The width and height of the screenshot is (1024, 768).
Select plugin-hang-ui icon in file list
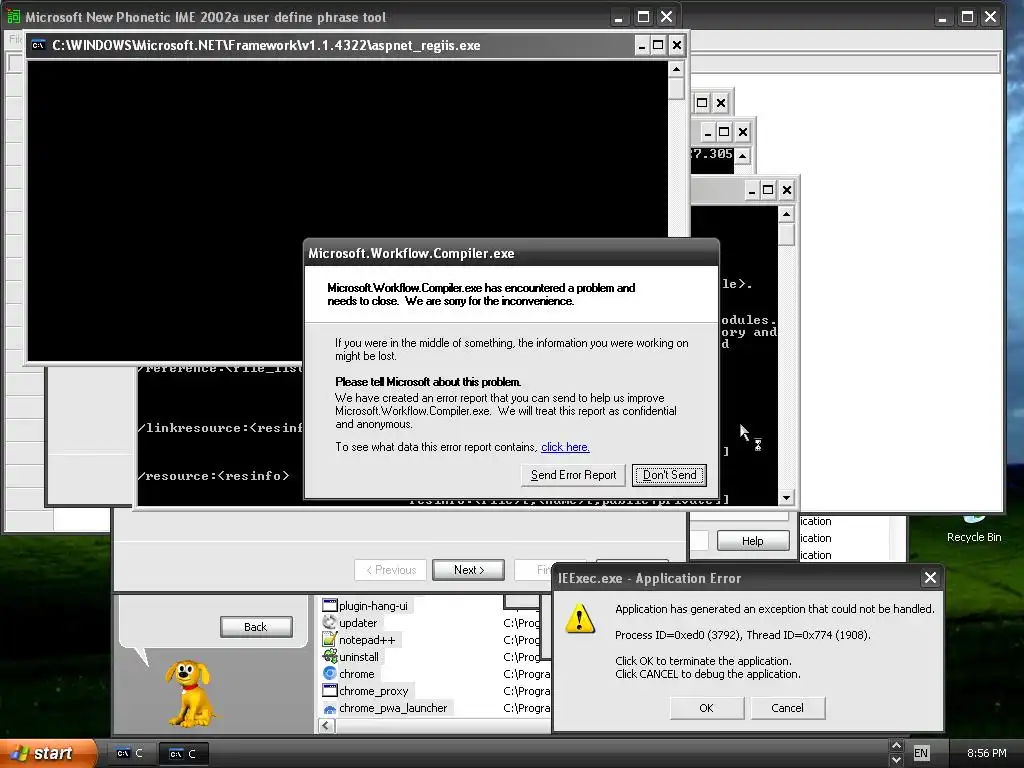[x=330, y=605]
